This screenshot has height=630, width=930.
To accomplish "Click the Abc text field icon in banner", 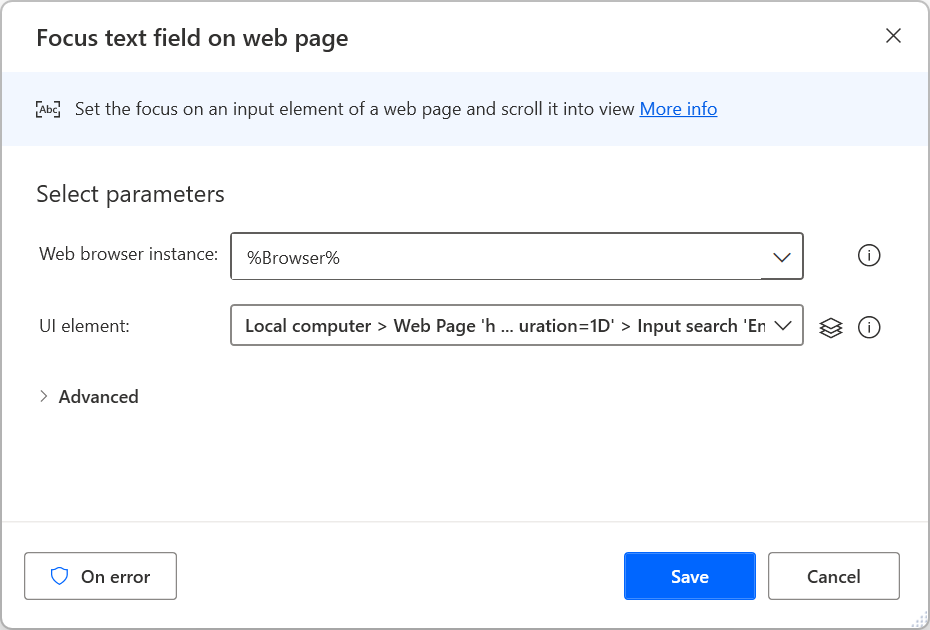I will (x=48, y=109).
